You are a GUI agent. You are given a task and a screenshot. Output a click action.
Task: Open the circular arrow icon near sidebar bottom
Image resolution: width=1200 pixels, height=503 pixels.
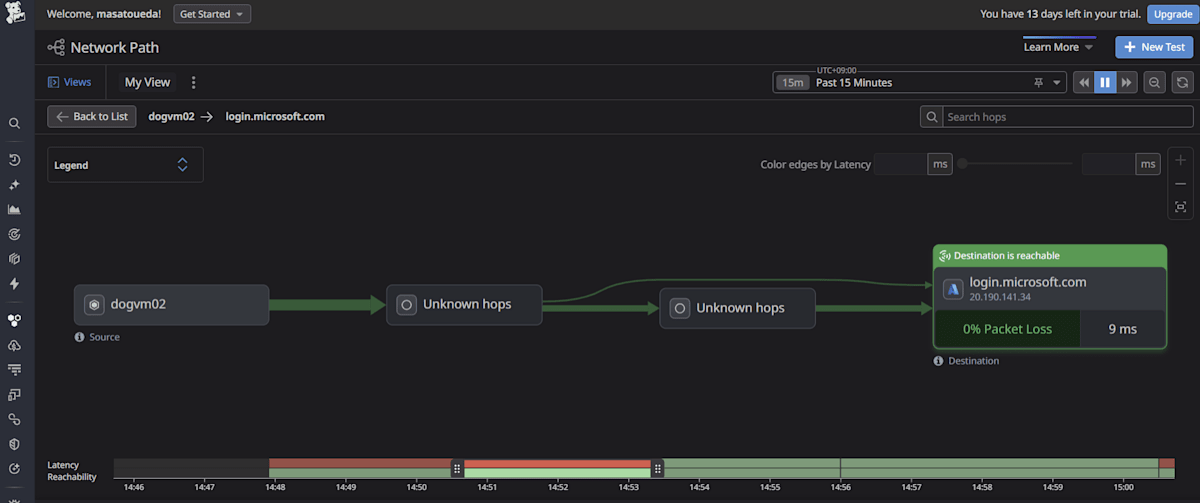point(15,469)
